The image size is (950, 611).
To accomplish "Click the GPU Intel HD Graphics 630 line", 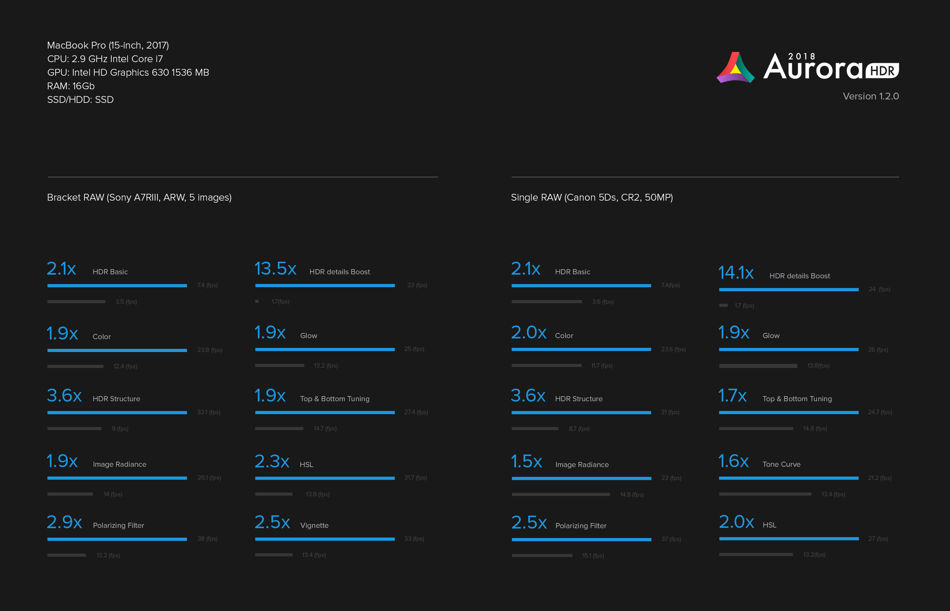I will 128,73.
